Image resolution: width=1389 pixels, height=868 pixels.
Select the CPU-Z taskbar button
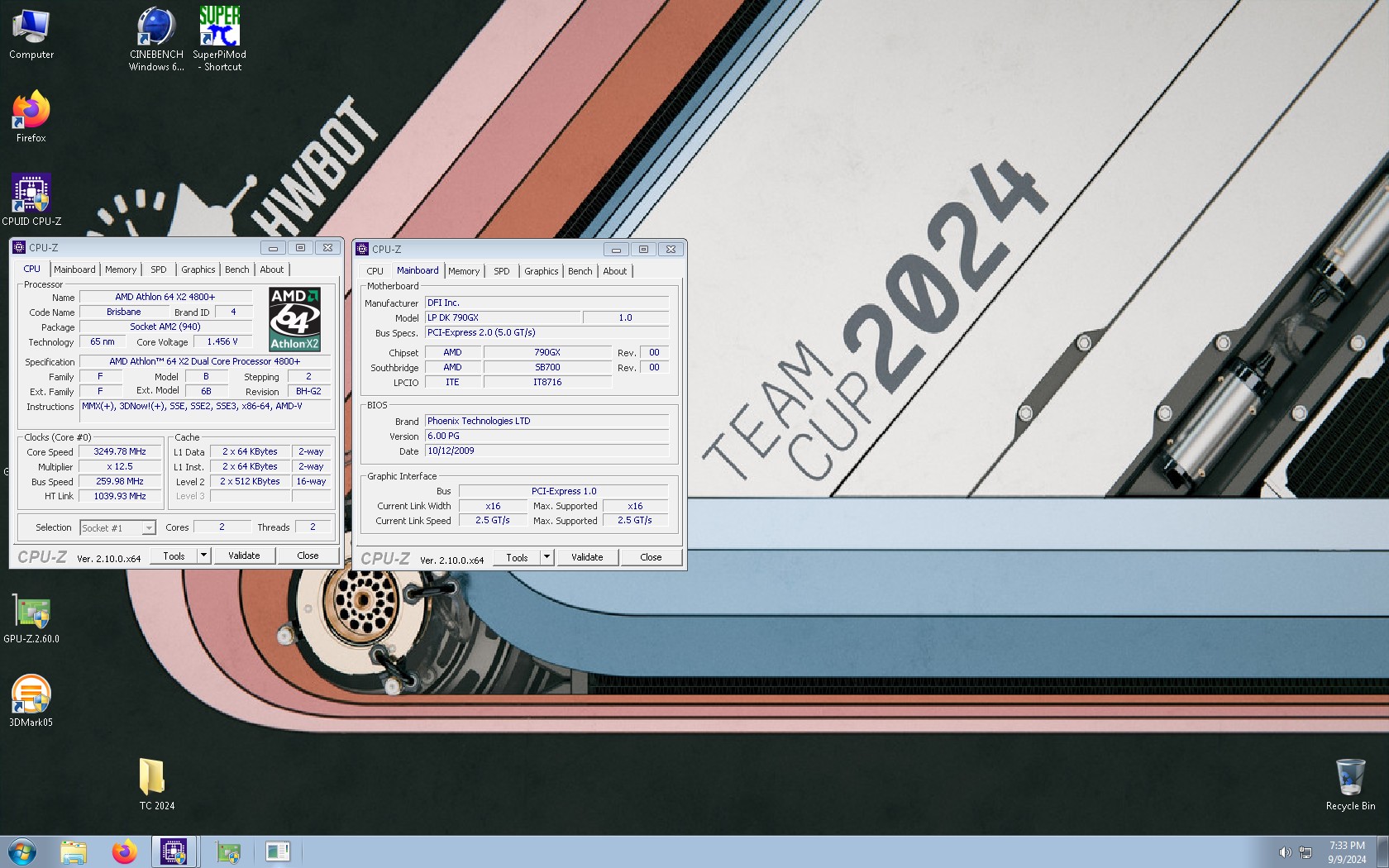coord(174,851)
